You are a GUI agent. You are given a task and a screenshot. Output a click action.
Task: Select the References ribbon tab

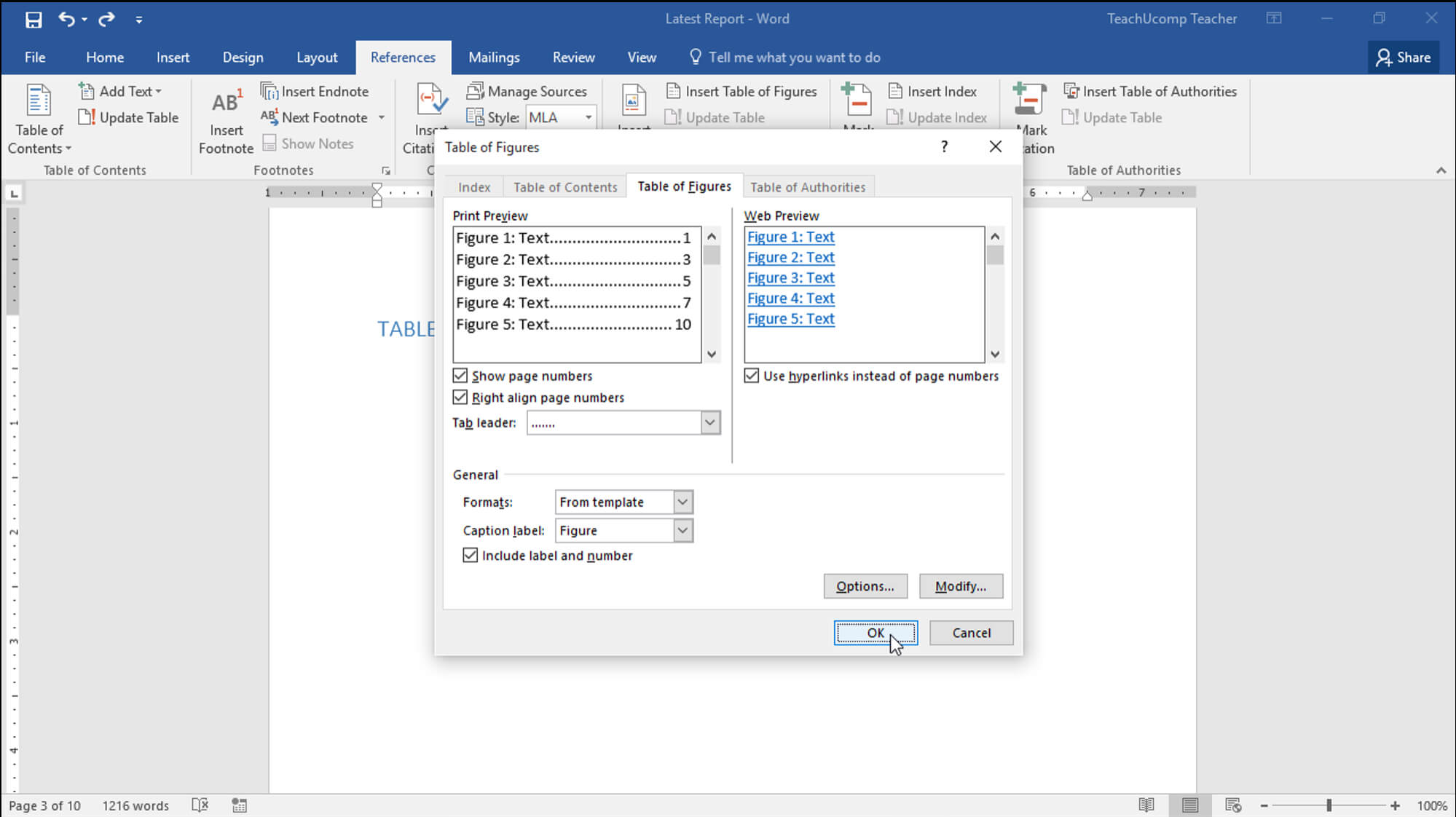tap(403, 57)
